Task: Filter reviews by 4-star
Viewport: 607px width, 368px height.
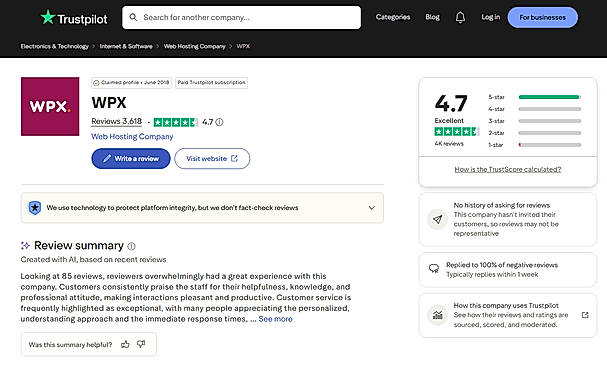Action: click(x=535, y=109)
